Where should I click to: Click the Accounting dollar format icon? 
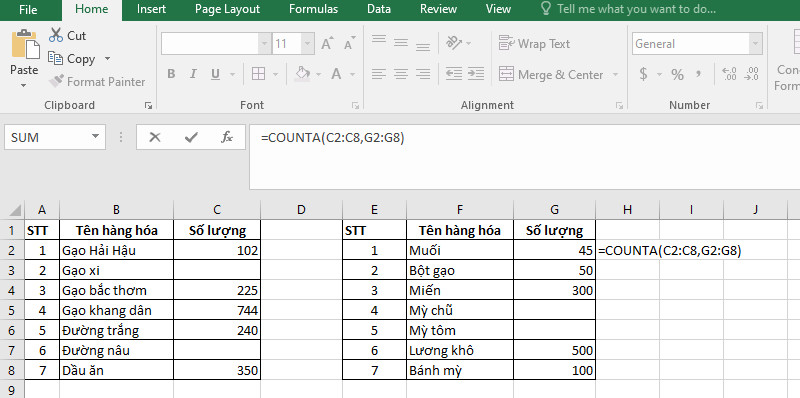click(x=643, y=74)
